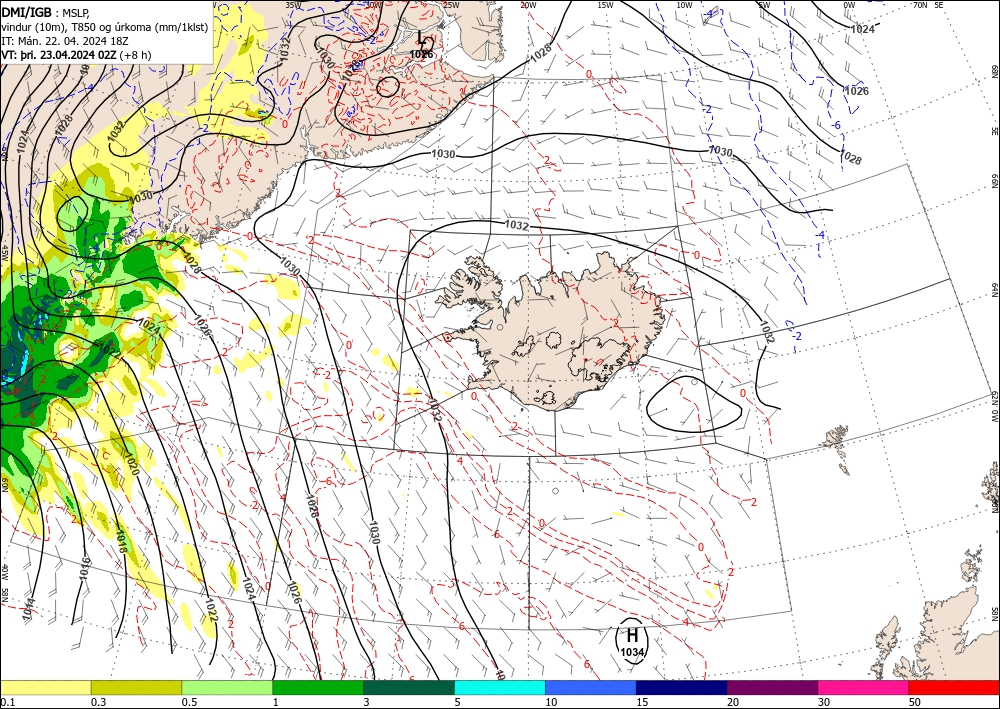Pick the blue 10–15 legend swatch
Screen dimensions: 1000x709
pyautogui.click(x=591, y=687)
